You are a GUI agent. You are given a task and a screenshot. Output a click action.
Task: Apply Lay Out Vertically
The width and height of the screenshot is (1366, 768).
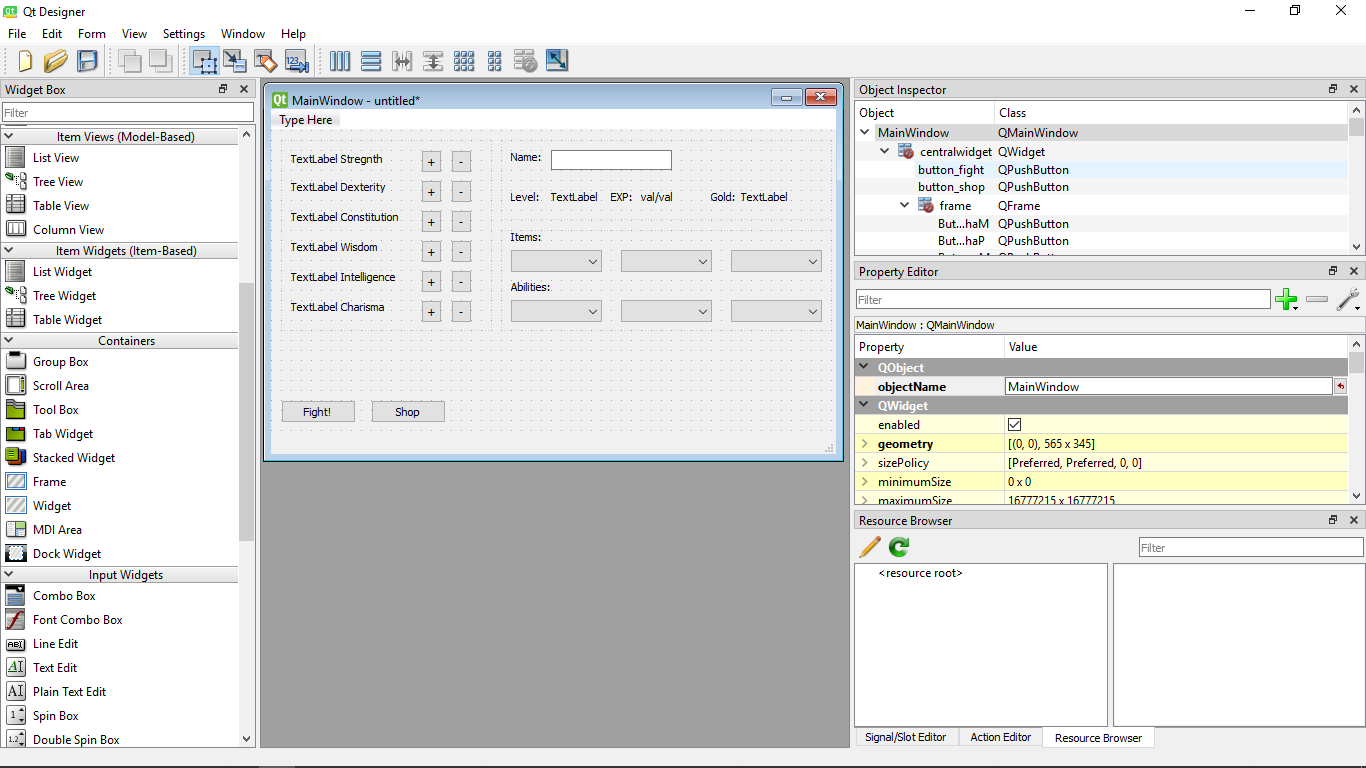[371, 61]
